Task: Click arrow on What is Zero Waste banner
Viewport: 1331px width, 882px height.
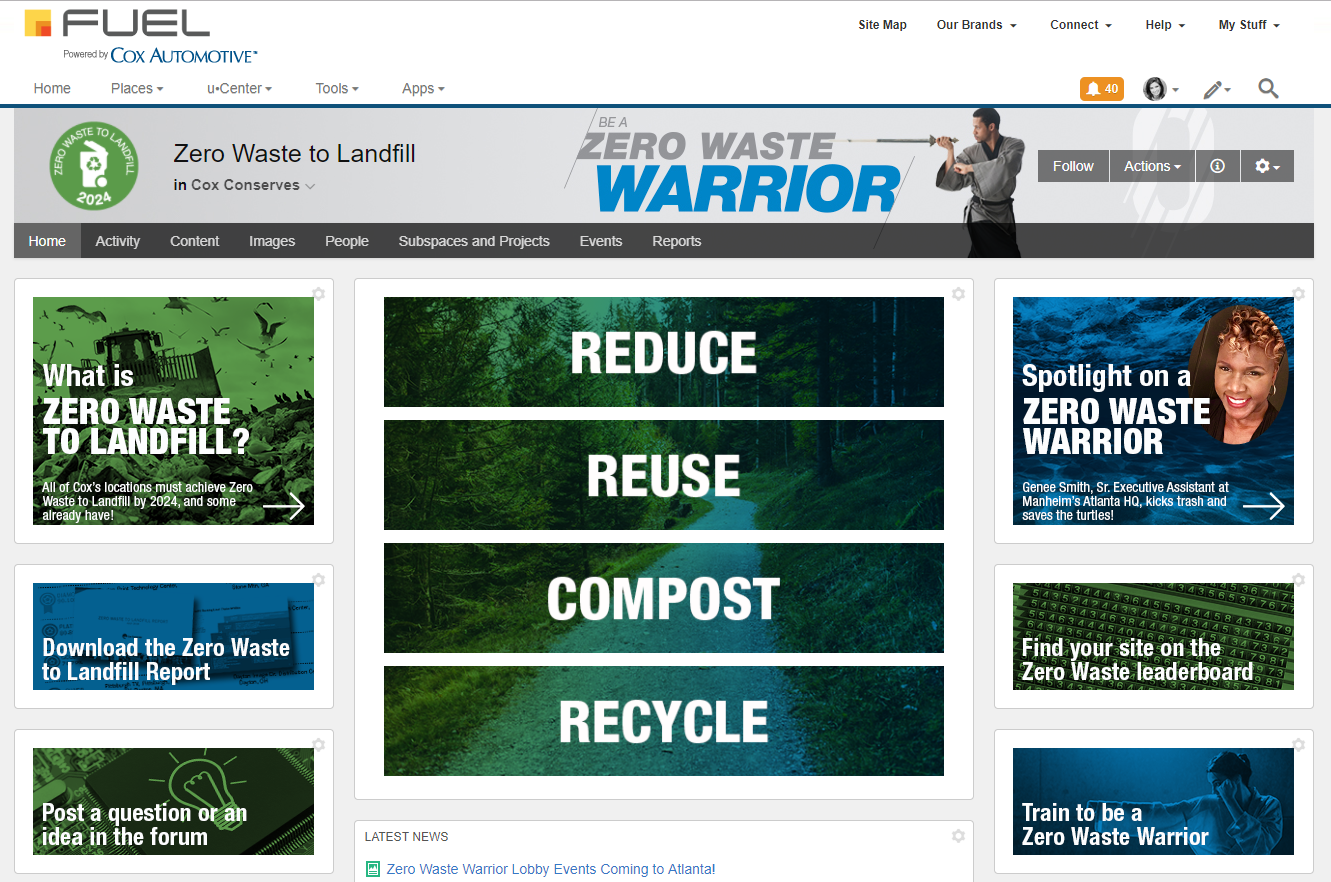Action: click(284, 506)
